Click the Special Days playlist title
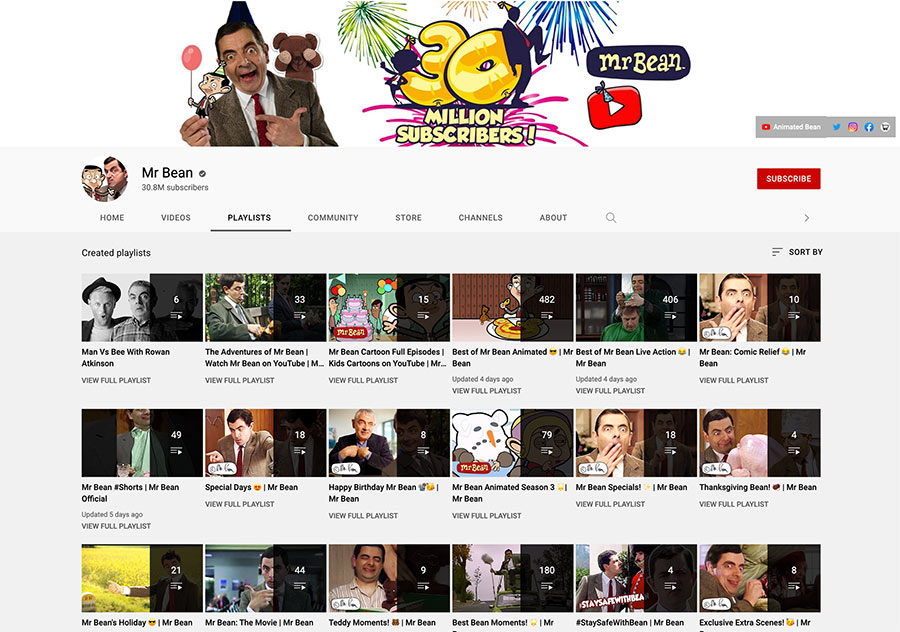 (251, 487)
